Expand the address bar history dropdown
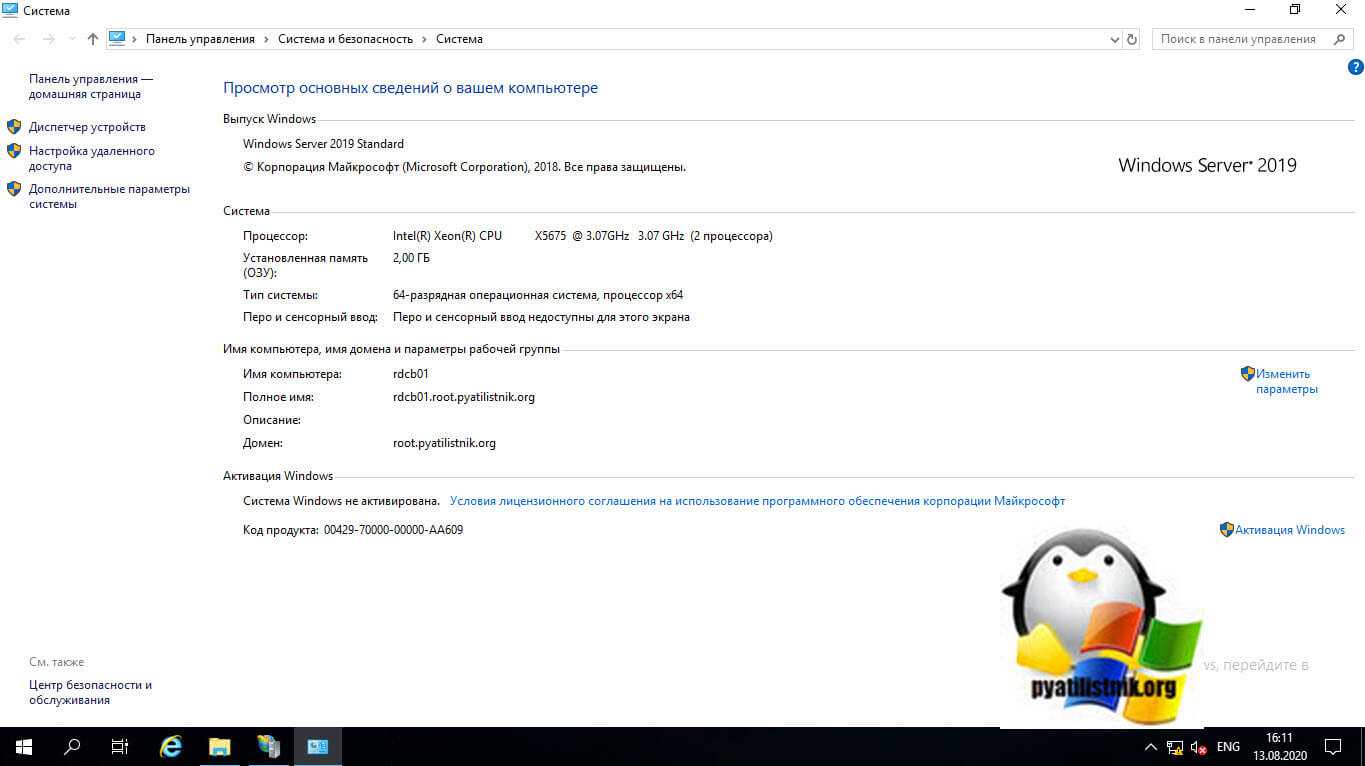The image size is (1365, 766). tap(1115, 39)
